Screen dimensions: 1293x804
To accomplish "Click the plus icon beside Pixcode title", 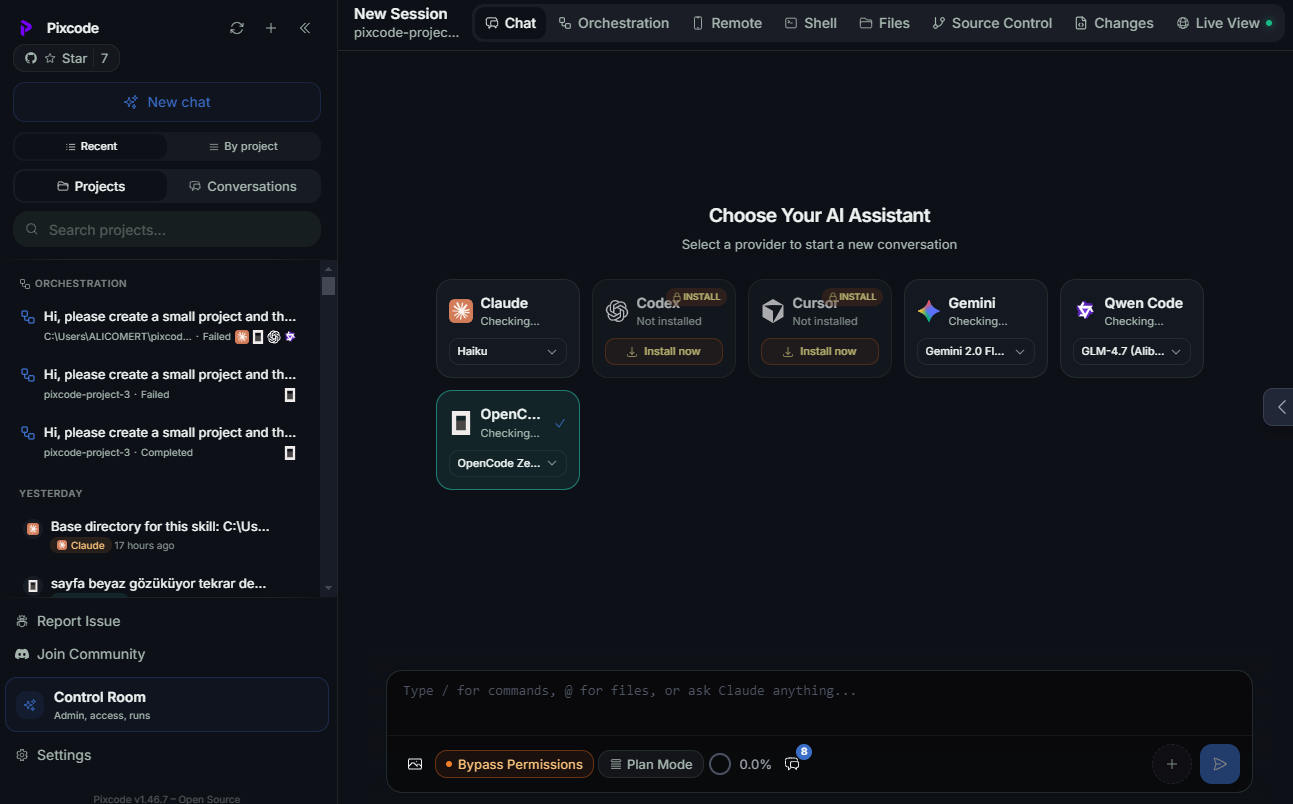I will [x=271, y=28].
